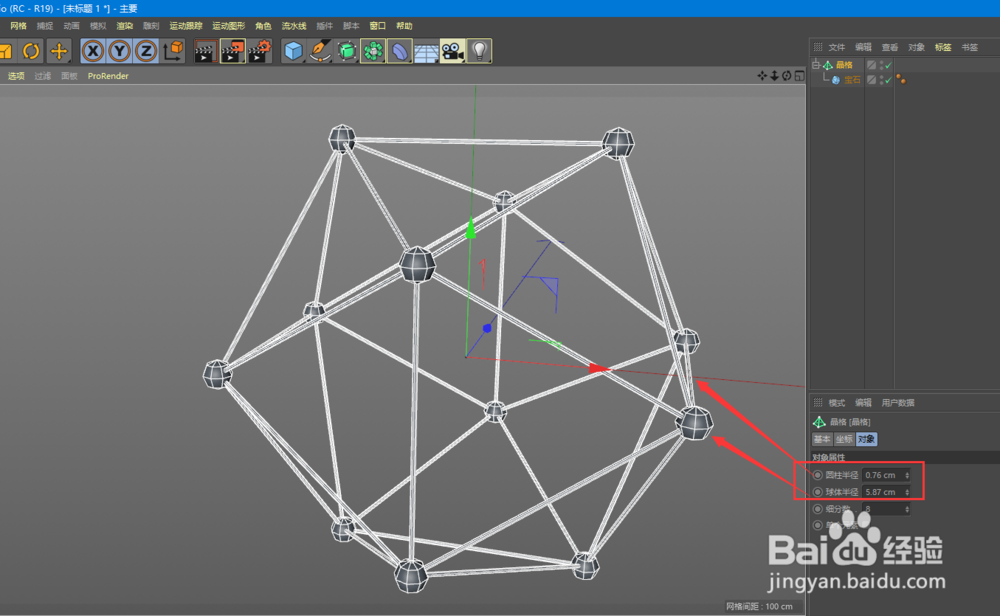Click the attribute manager grip handle
The height and width of the screenshot is (616, 1000).
click(818, 402)
